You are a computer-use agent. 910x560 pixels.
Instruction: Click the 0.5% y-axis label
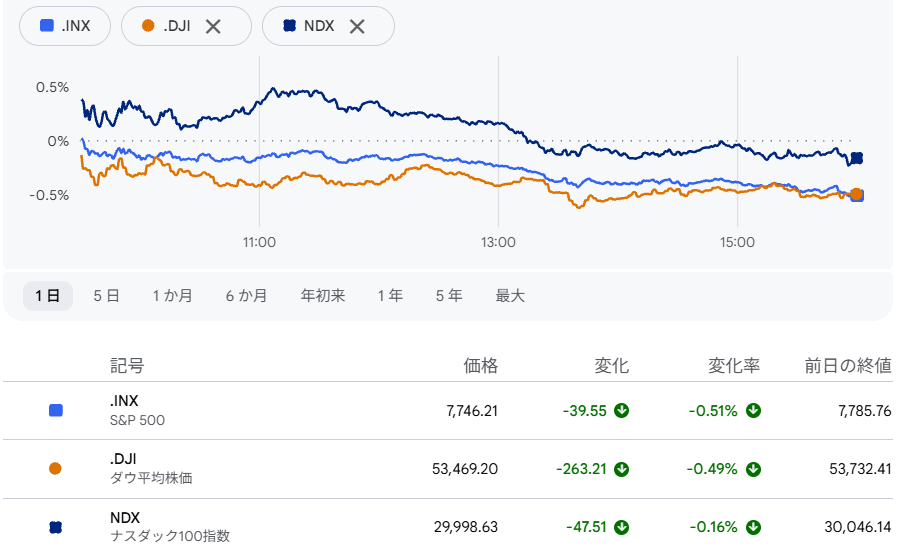(x=52, y=88)
